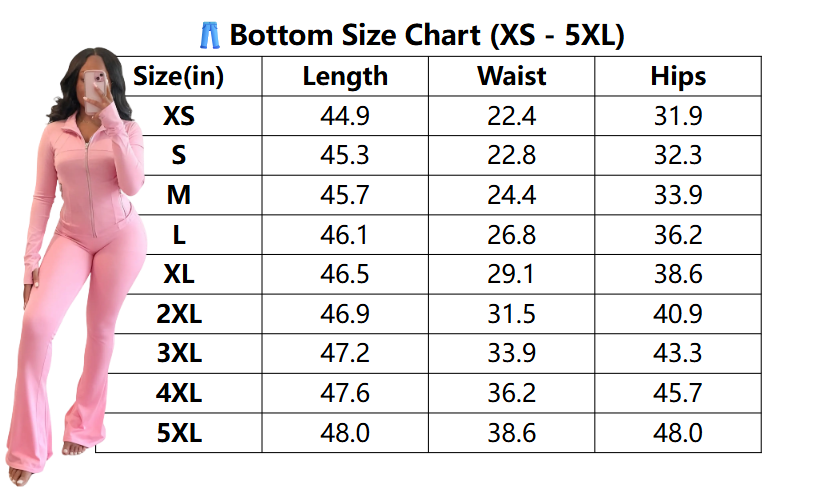This screenshot has width=838, height=503.
Task: Click the XL size row label
Action: click(x=179, y=274)
